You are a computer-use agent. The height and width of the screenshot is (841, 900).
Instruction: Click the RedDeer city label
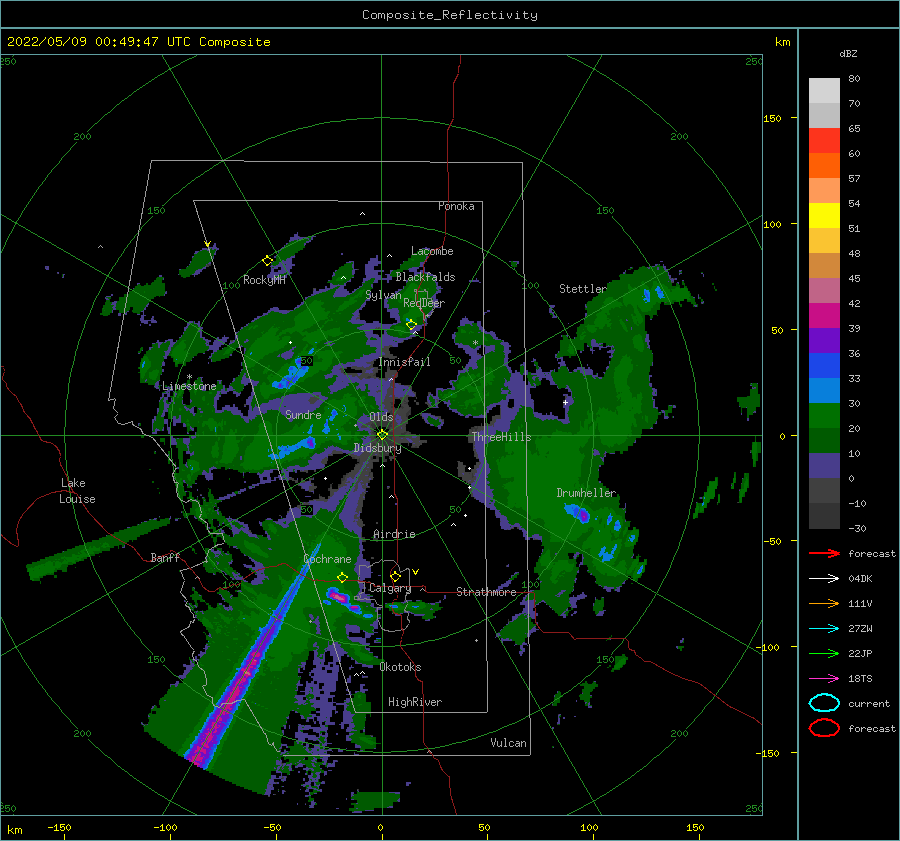(x=424, y=303)
